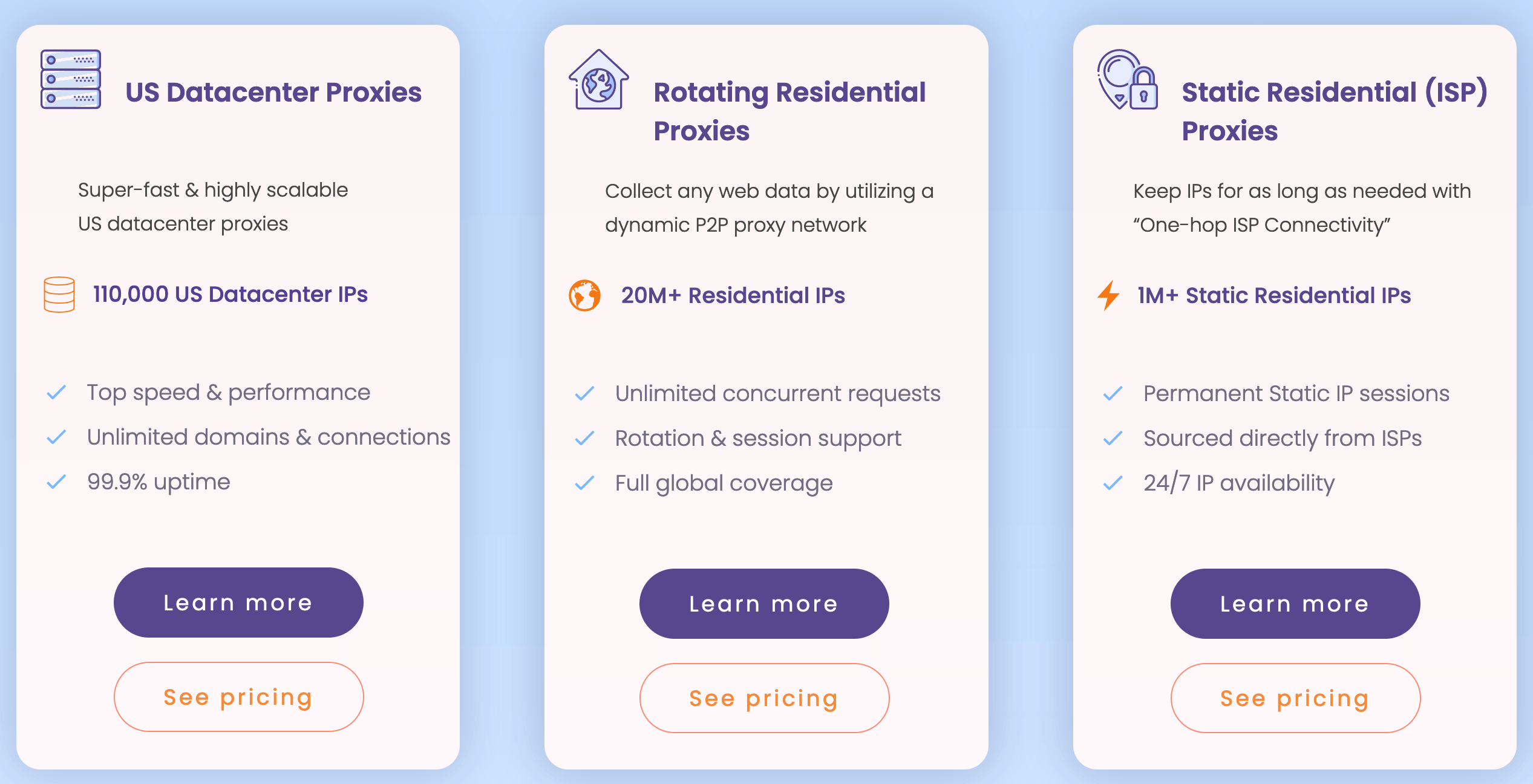1533x784 pixels.
Task: Click the house-with-globe Rotating Residential icon
Action: pyautogui.click(x=599, y=79)
